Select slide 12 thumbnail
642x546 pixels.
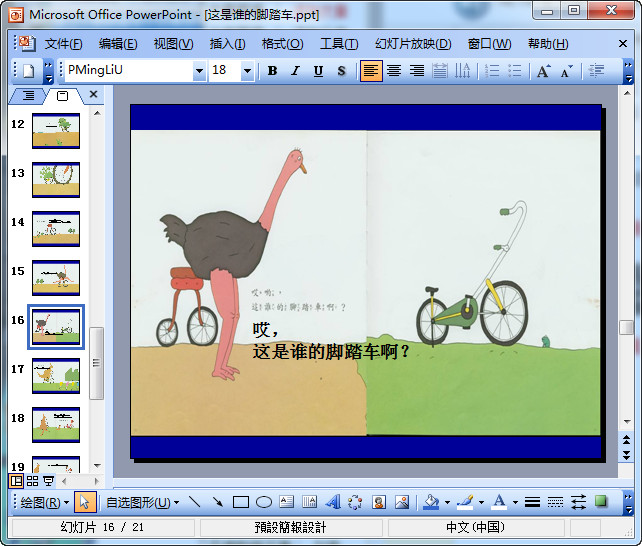tap(56, 131)
